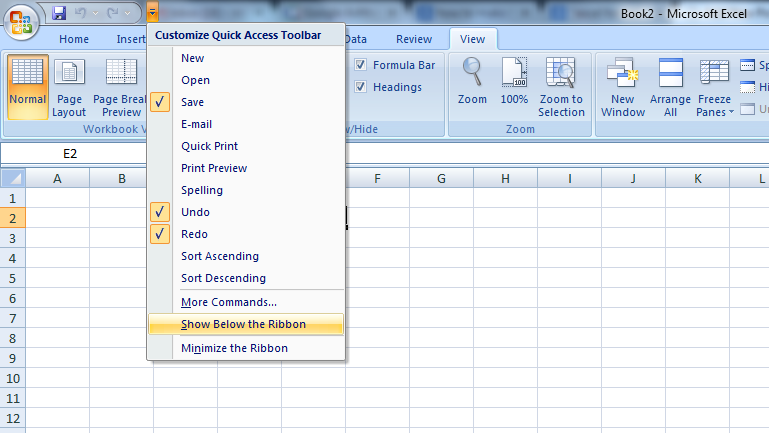The image size is (769, 433).
Task: Click the Undo arrow icon in the toolbar
Action: point(81,13)
